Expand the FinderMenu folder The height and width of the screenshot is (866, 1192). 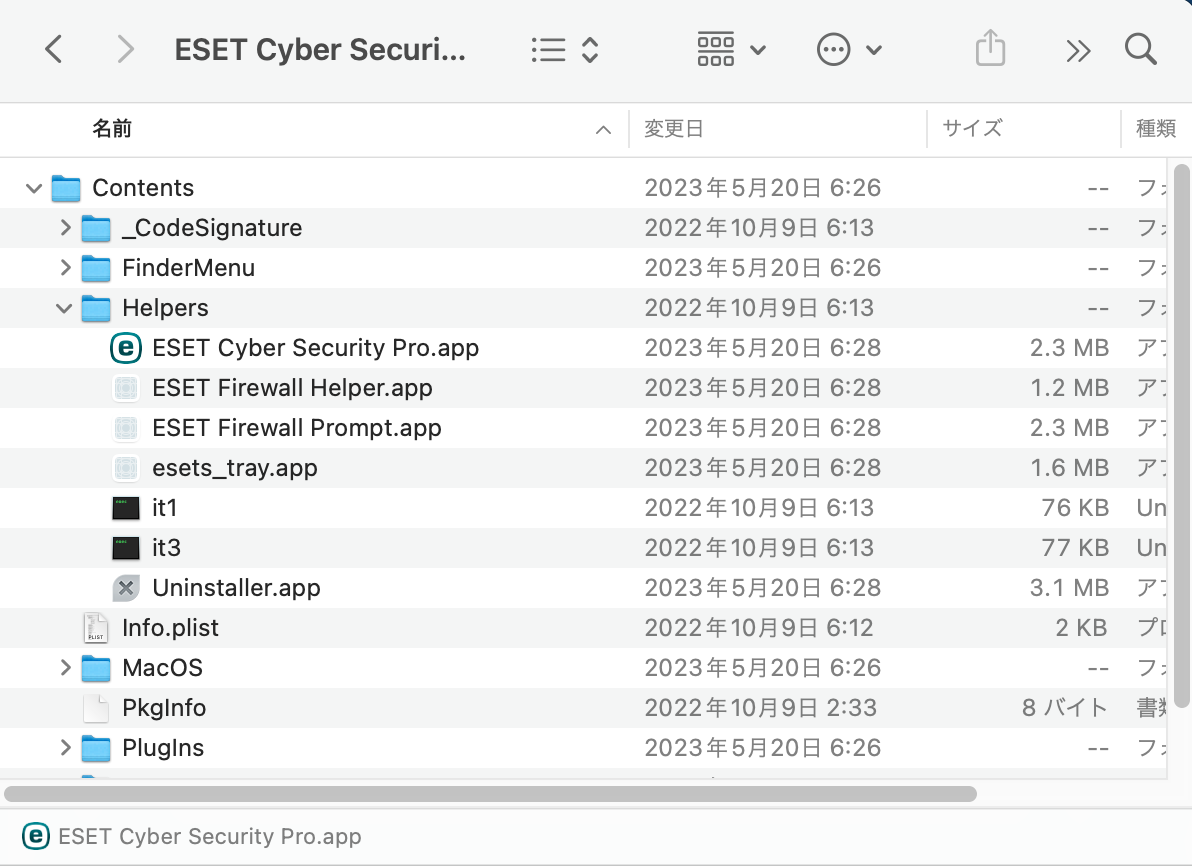65,268
